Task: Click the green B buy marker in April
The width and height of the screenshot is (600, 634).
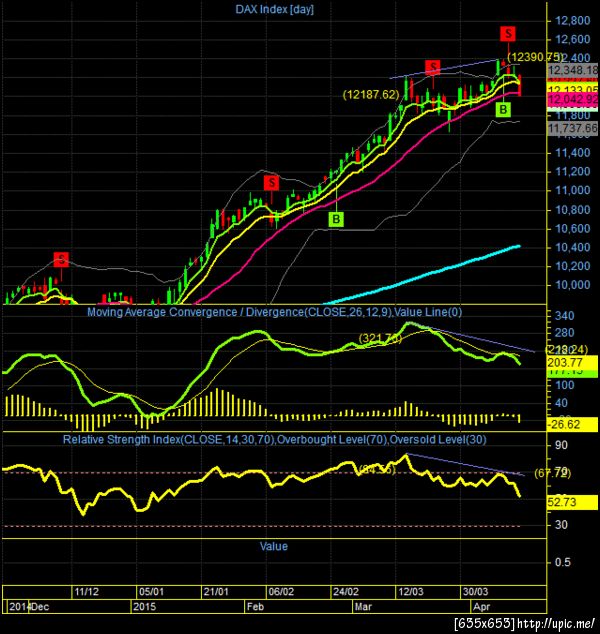Action: point(503,109)
